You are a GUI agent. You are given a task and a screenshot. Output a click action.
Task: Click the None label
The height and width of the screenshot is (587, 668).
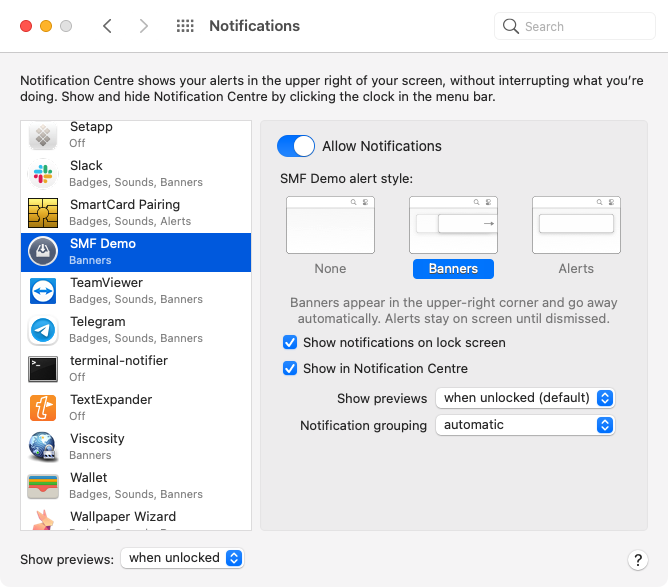coord(331,269)
